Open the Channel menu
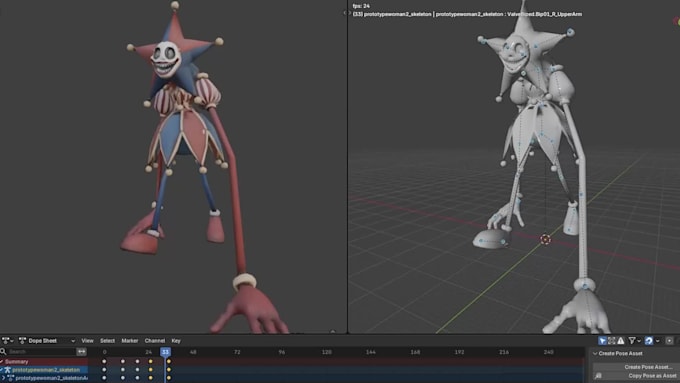 [154, 341]
